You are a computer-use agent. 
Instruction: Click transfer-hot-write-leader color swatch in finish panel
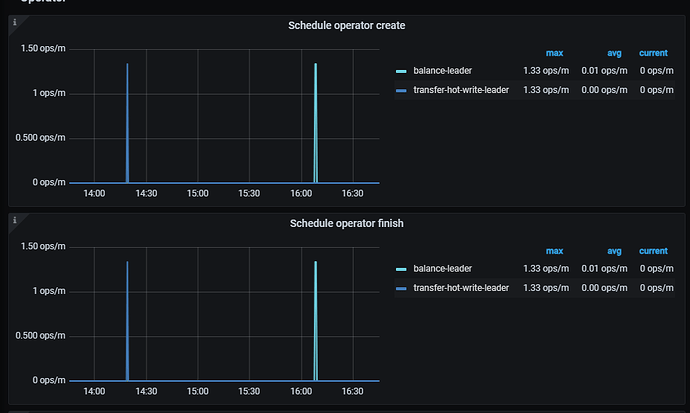pyautogui.click(x=401, y=288)
